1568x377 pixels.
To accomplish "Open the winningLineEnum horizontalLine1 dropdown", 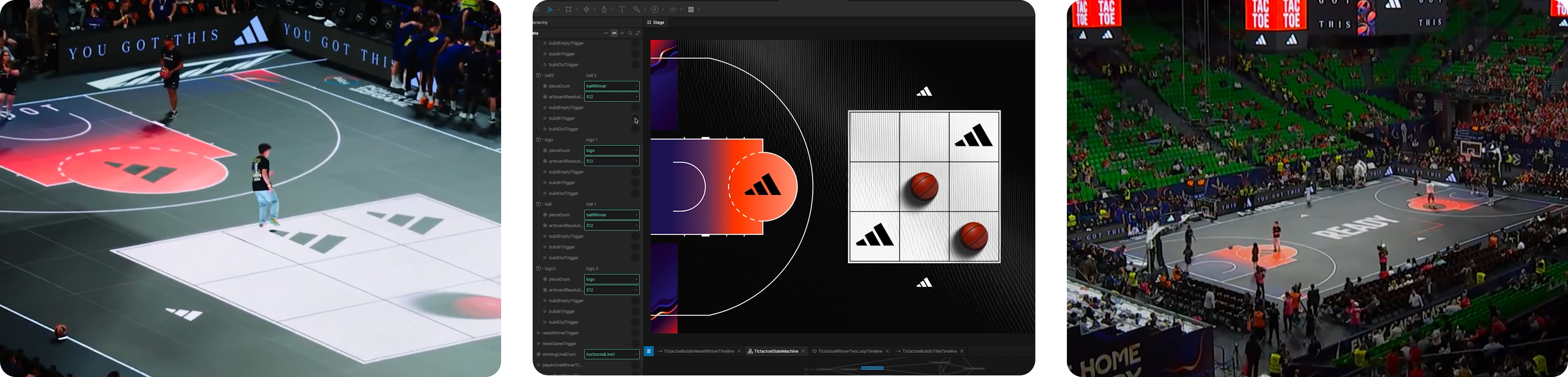I will point(612,355).
